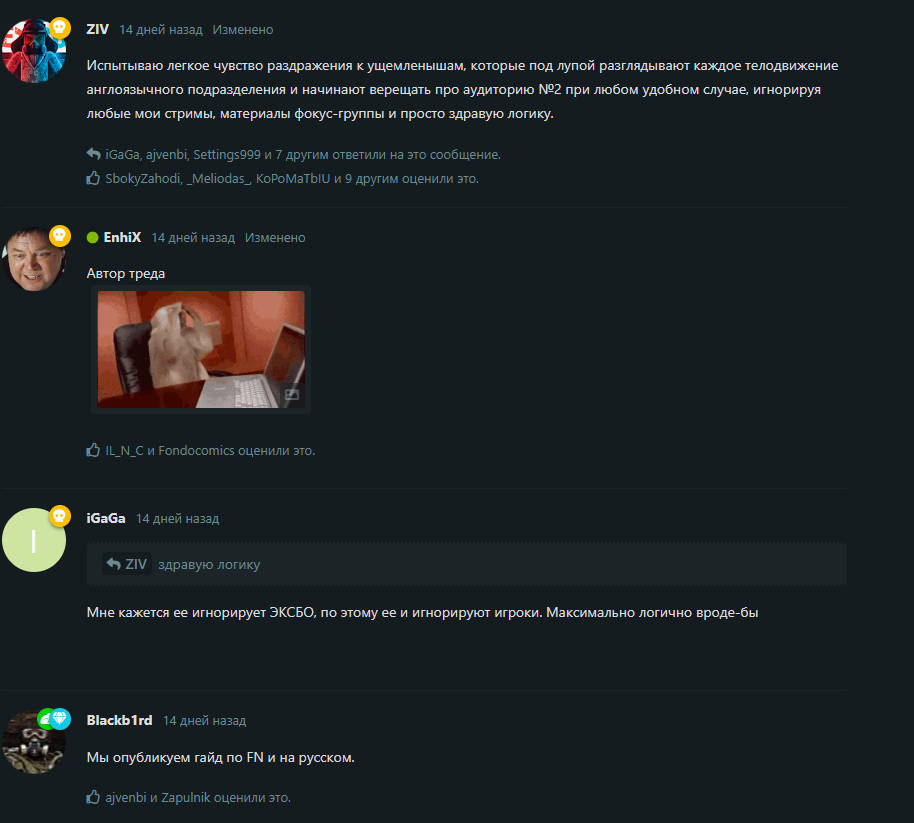Open EnhiX's username link
The height and width of the screenshot is (823, 914).
[x=122, y=237]
